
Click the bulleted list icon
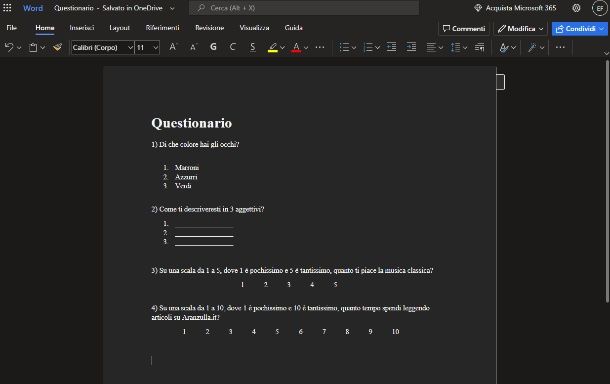click(x=344, y=47)
